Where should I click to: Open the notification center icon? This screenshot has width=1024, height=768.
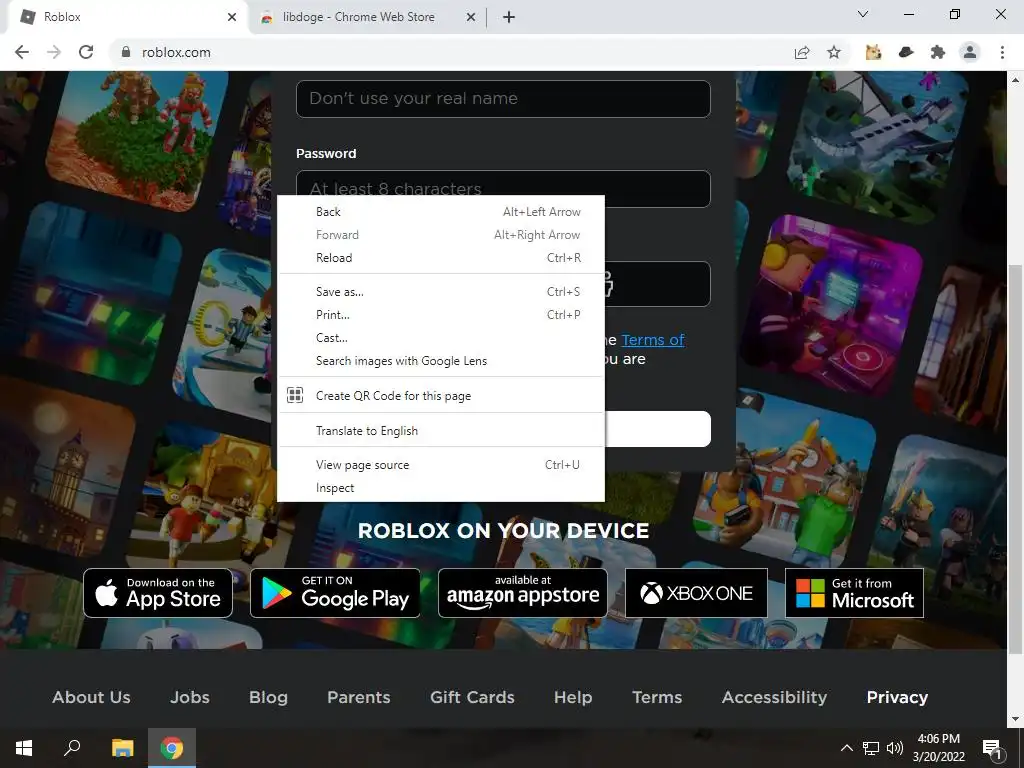click(992, 748)
